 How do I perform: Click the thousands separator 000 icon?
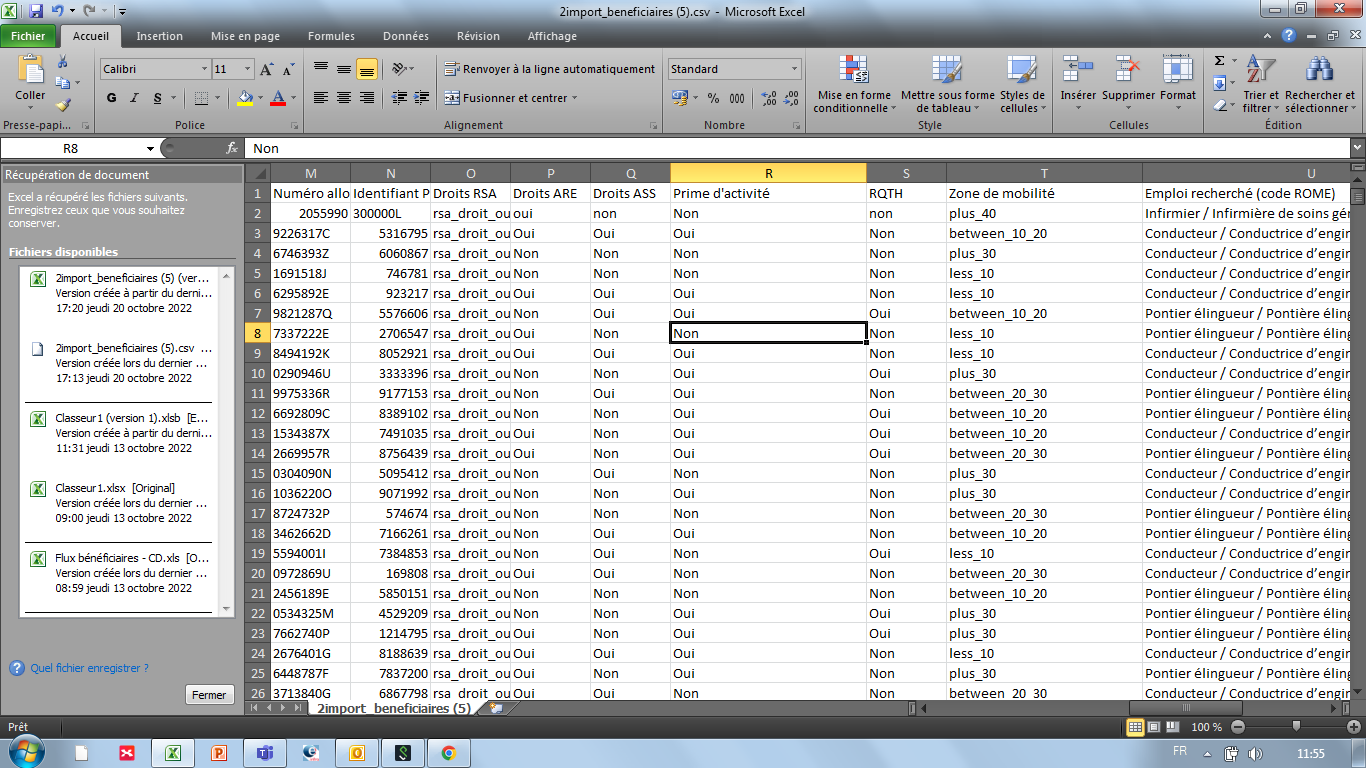(x=737, y=98)
